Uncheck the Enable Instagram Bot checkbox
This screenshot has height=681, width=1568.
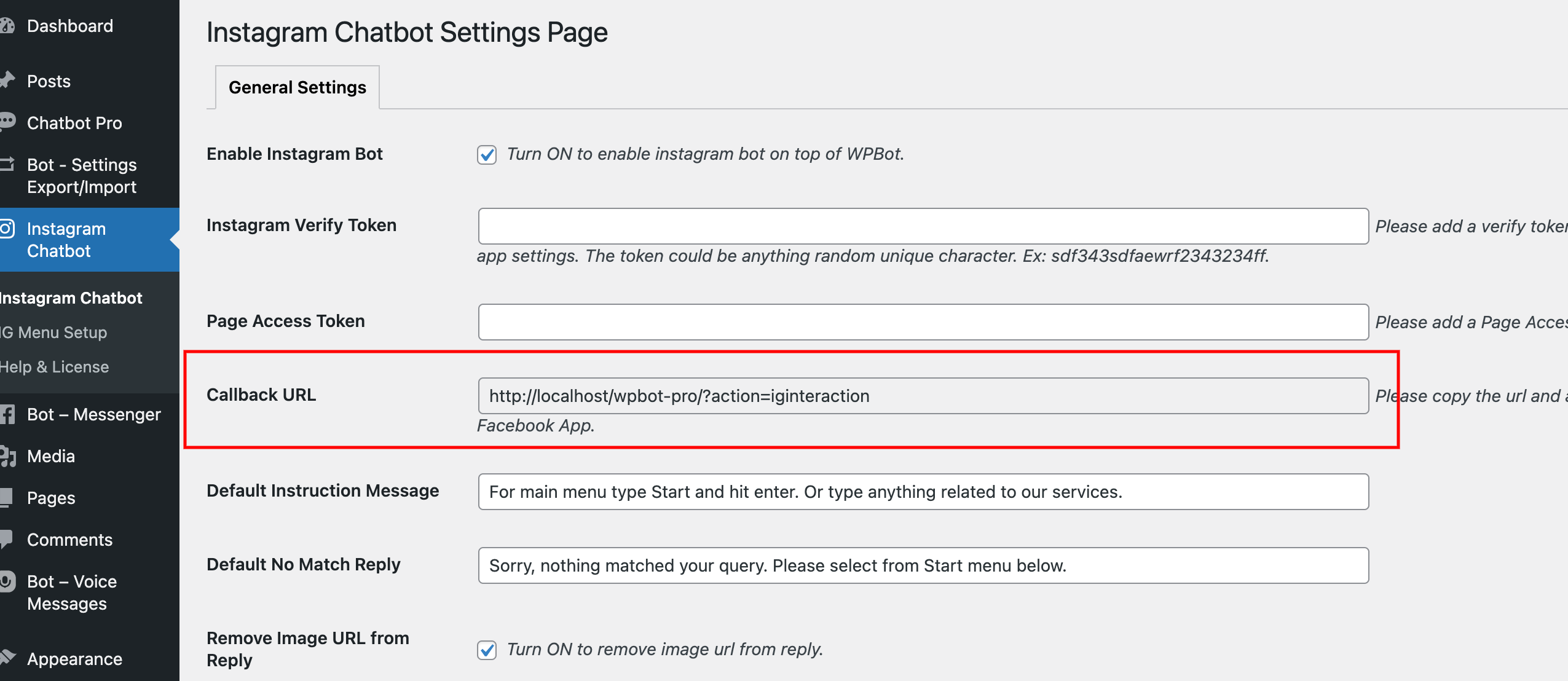click(x=487, y=154)
